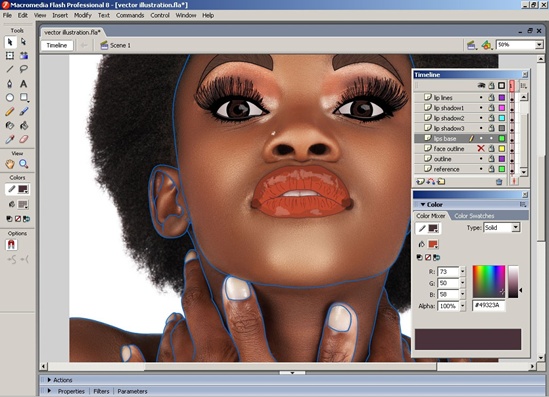Open the B value slider arrow
Image resolution: width=549 pixels, height=397 pixels.
463,294
